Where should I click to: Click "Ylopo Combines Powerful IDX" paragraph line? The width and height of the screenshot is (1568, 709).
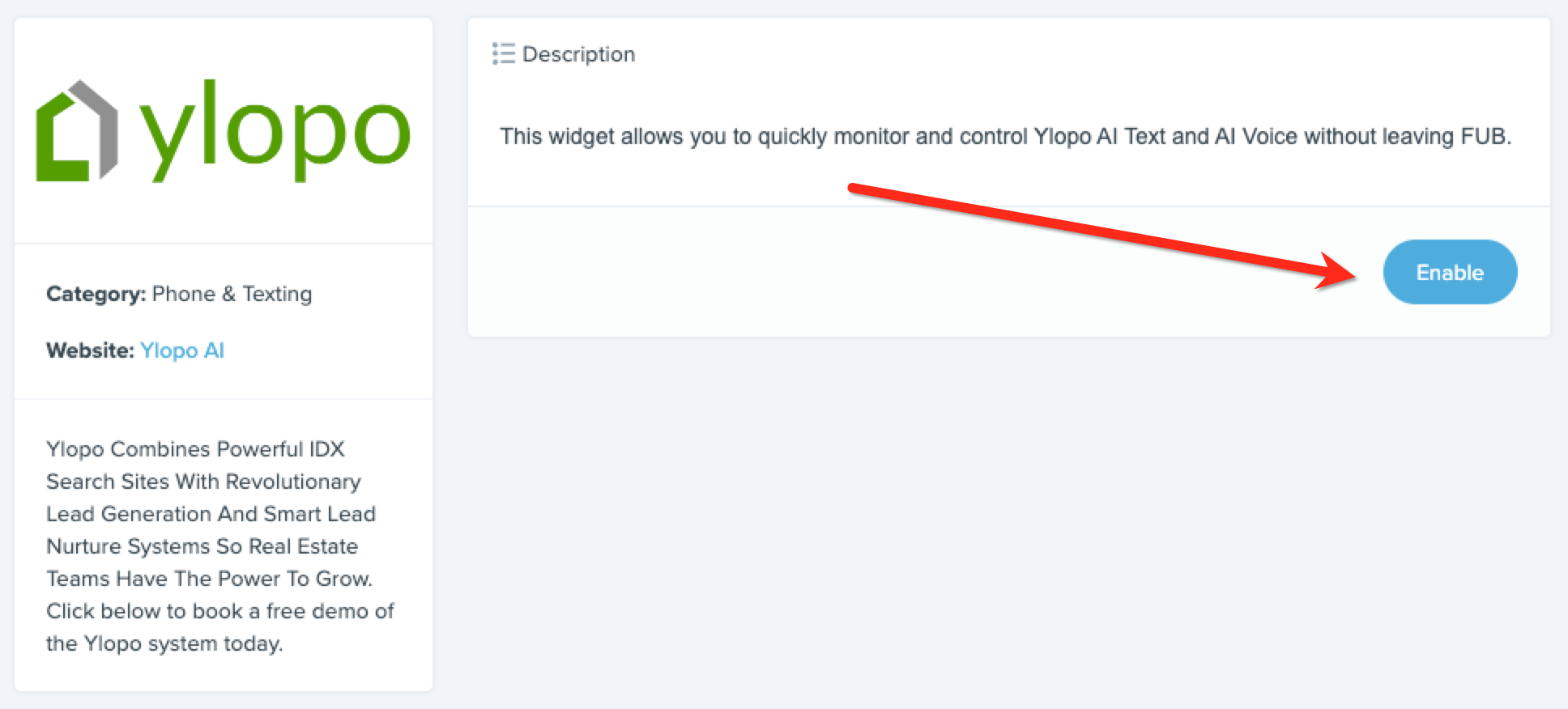195,449
